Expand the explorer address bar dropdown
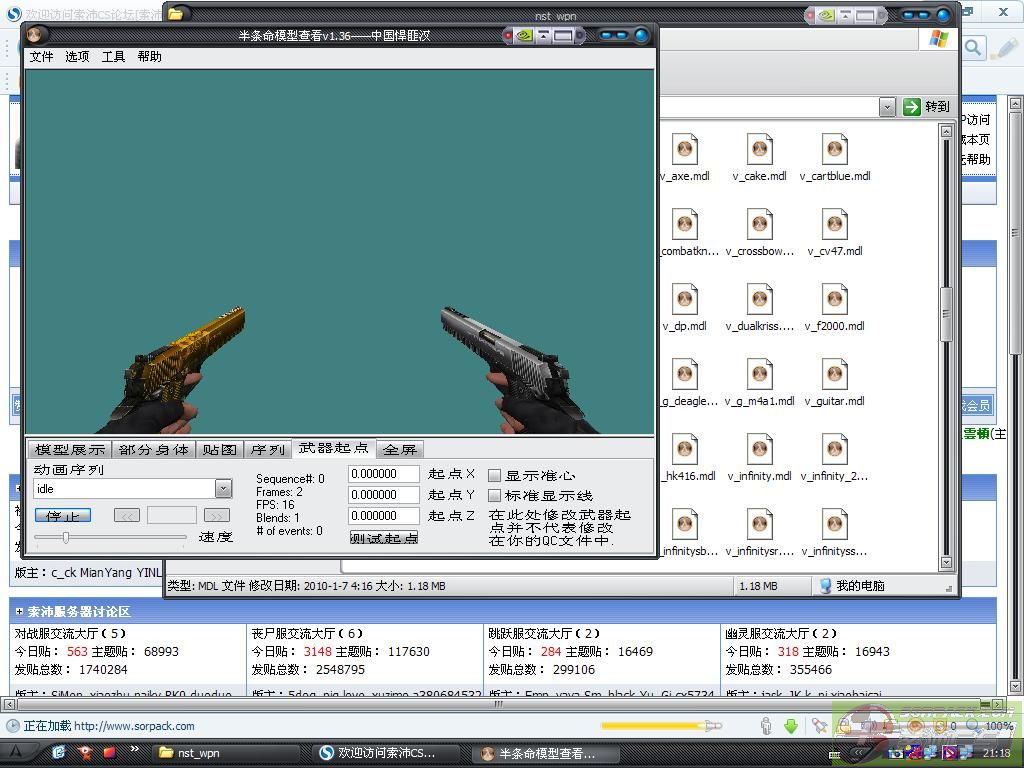This screenshot has width=1024, height=768. (x=887, y=107)
